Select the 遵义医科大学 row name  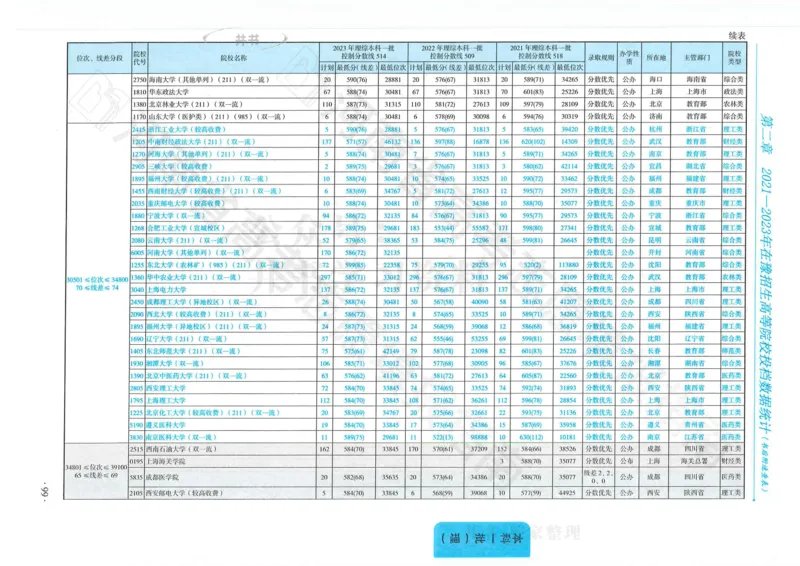pyautogui.click(x=166, y=425)
